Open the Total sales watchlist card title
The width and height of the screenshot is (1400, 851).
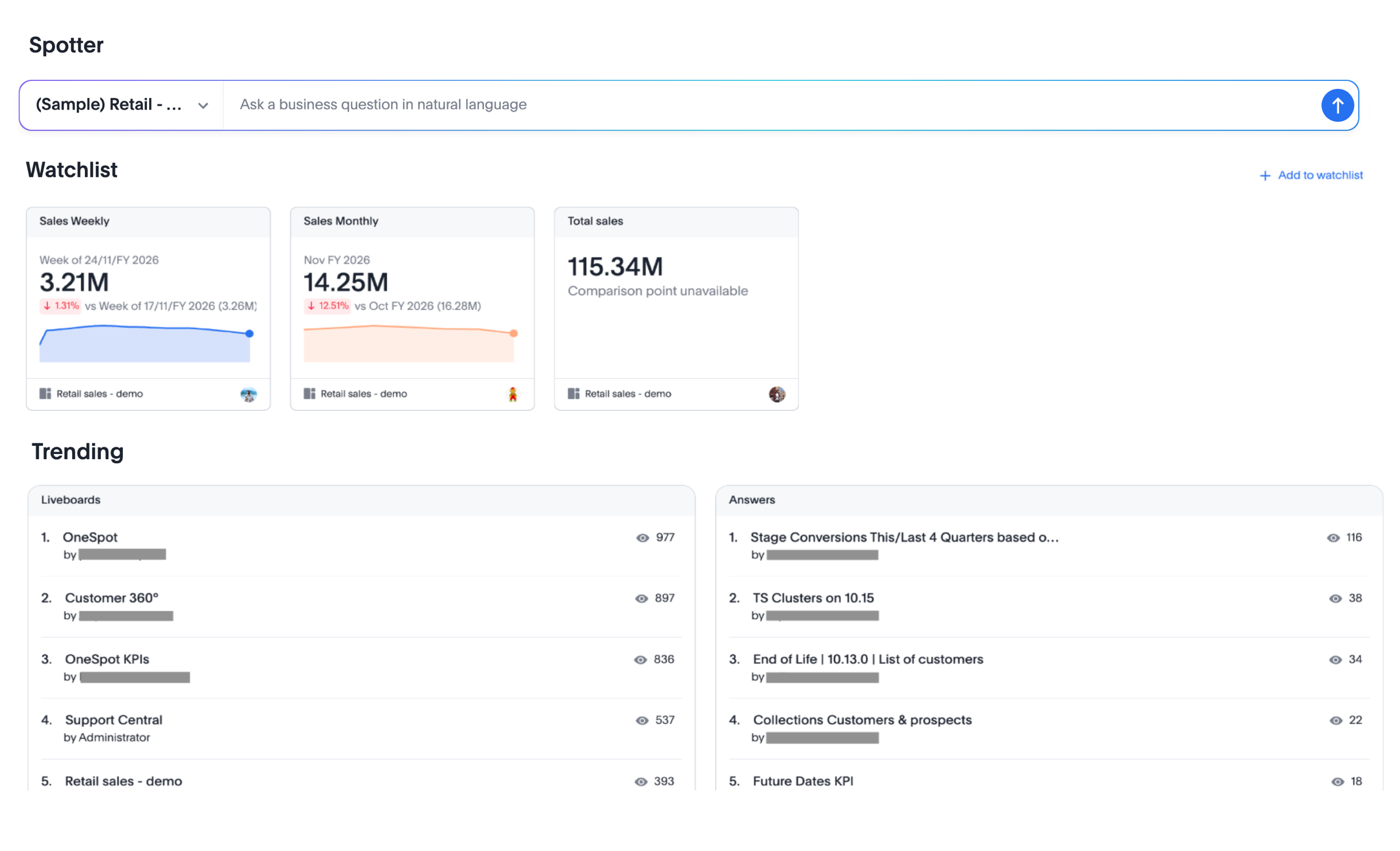tap(595, 221)
